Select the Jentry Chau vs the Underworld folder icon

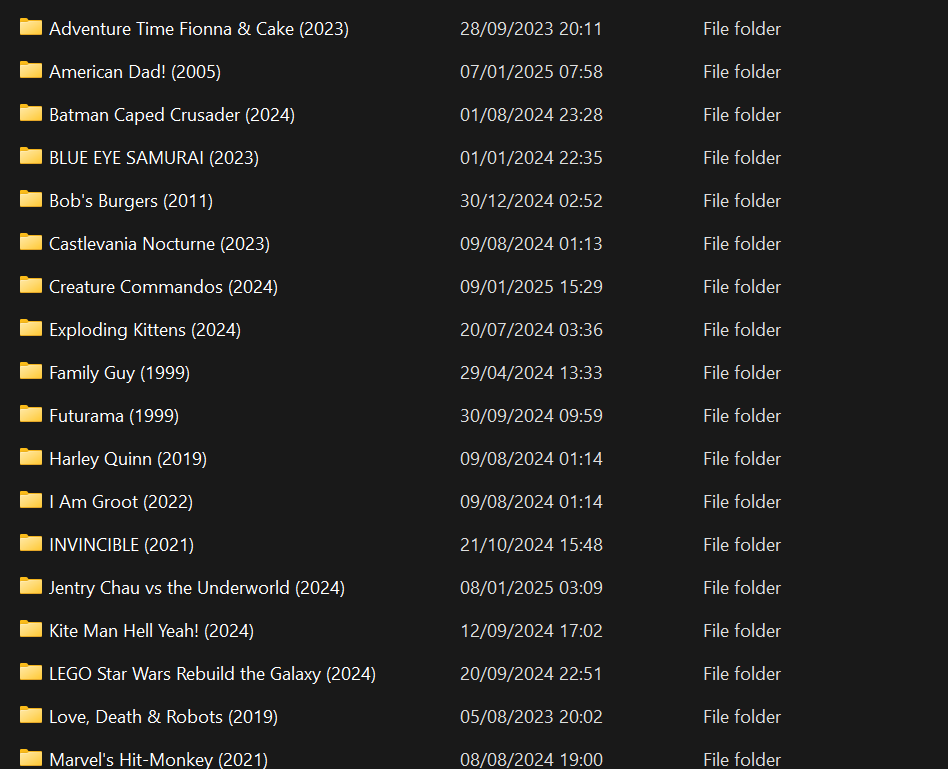click(x=30, y=586)
